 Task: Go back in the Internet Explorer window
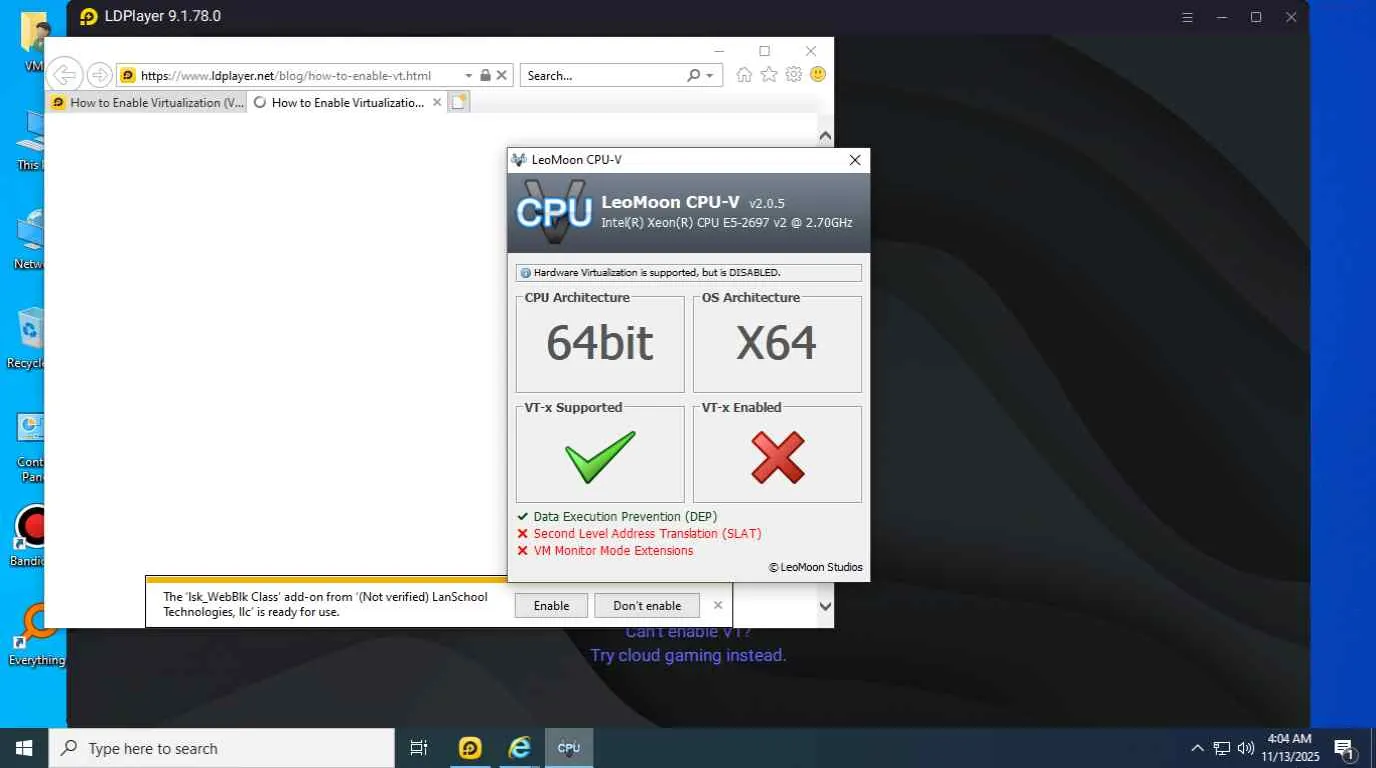point(64,75)
